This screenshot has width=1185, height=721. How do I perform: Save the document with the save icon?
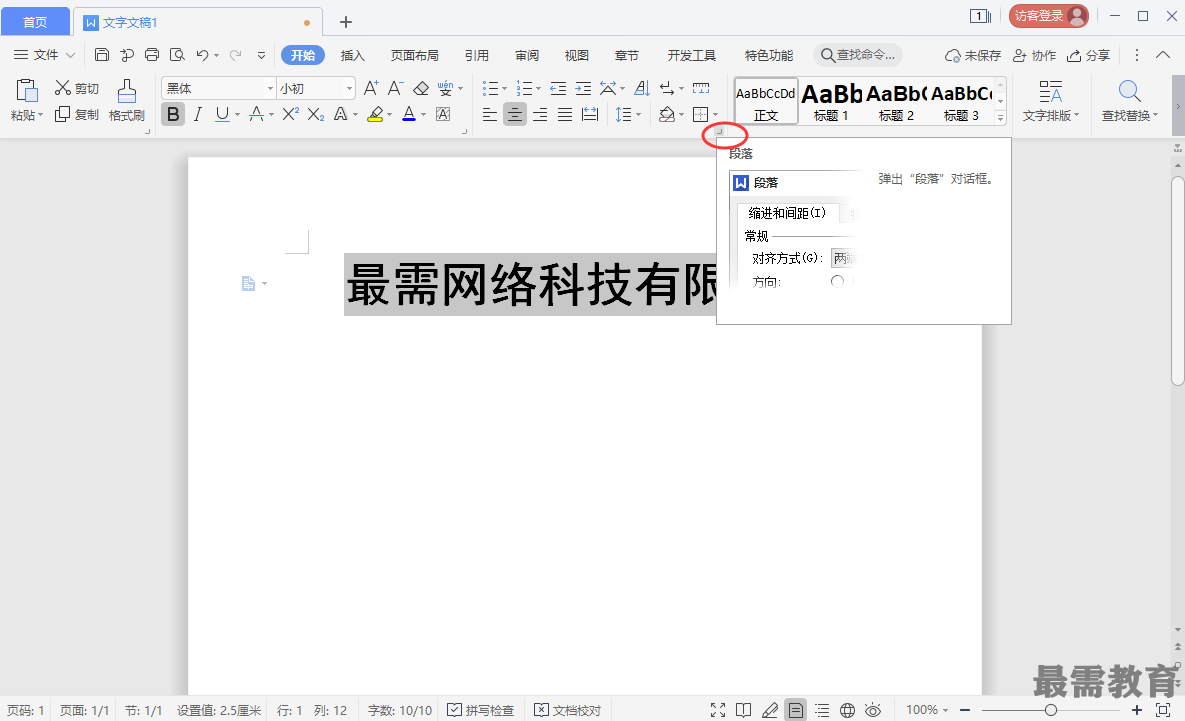point(102,54)
